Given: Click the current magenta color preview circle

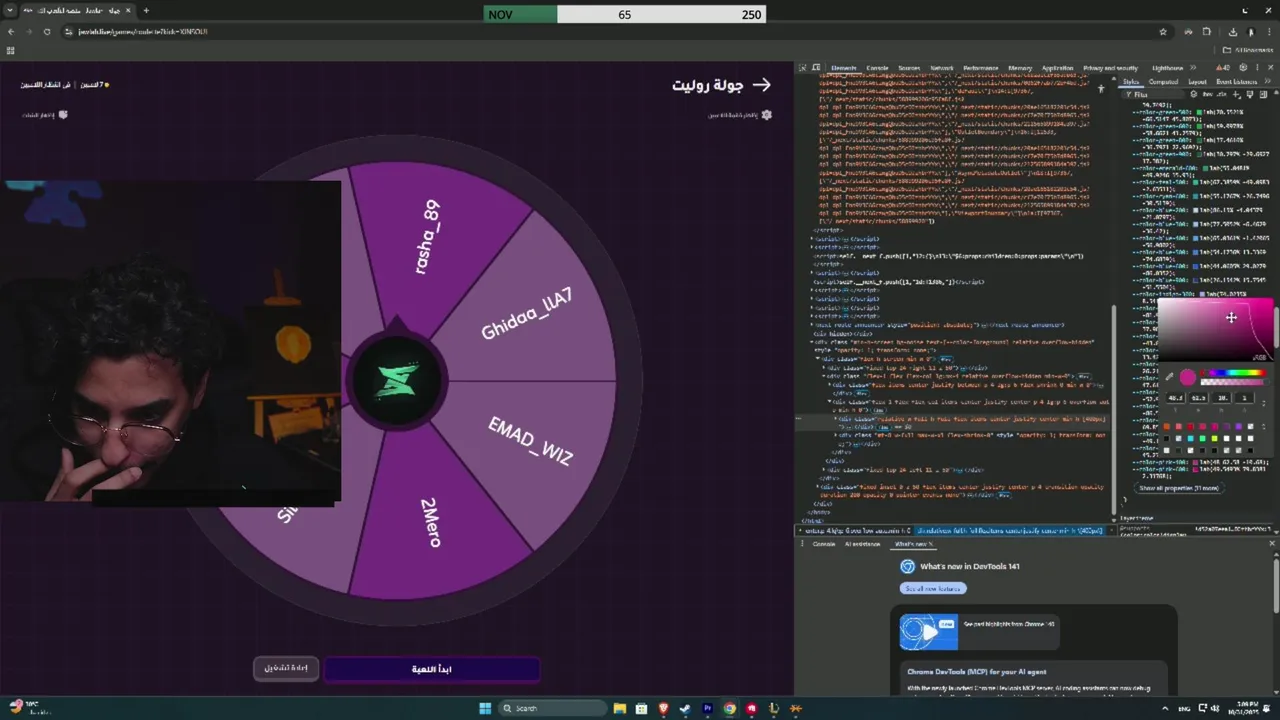Looking at the screenshot, I should (1188, 377).
